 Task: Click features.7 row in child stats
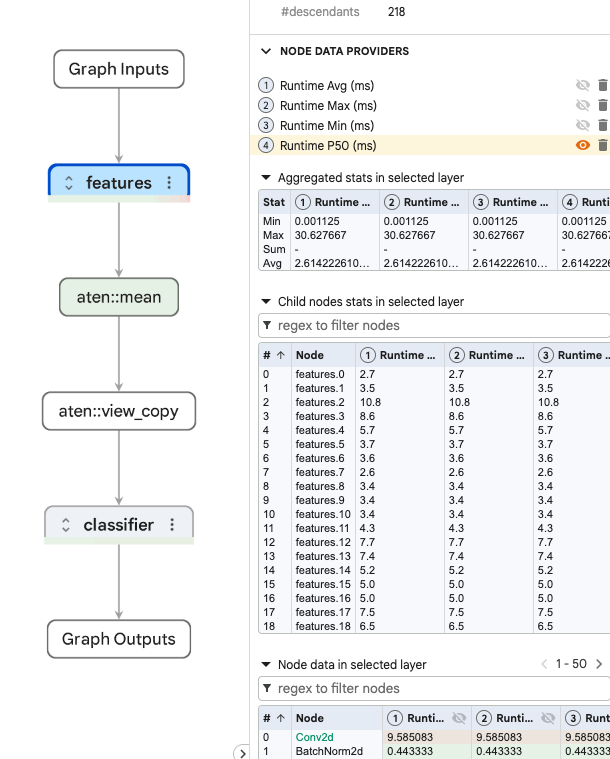(434, 472)
